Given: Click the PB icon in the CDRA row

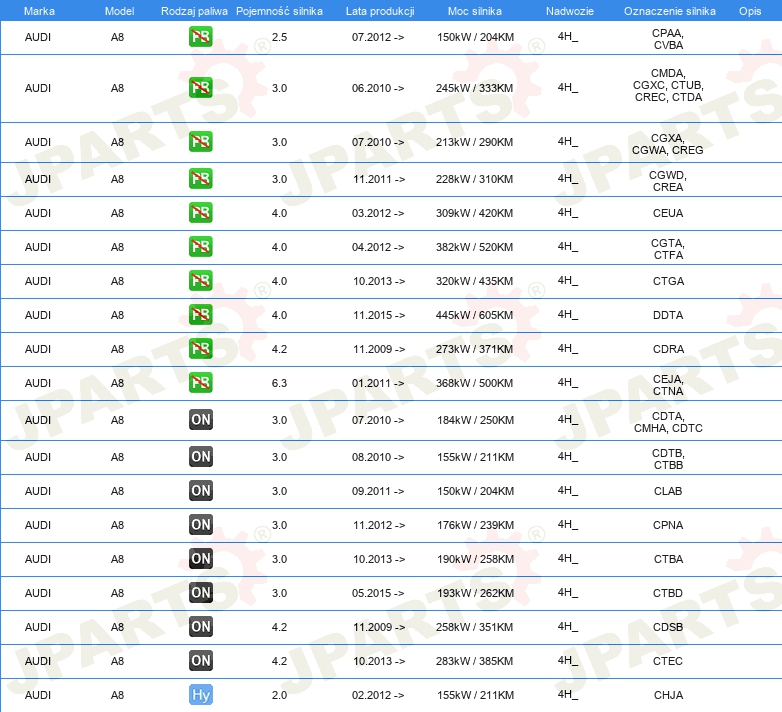Looking at the screenshot, I should (x=201, y=349).
